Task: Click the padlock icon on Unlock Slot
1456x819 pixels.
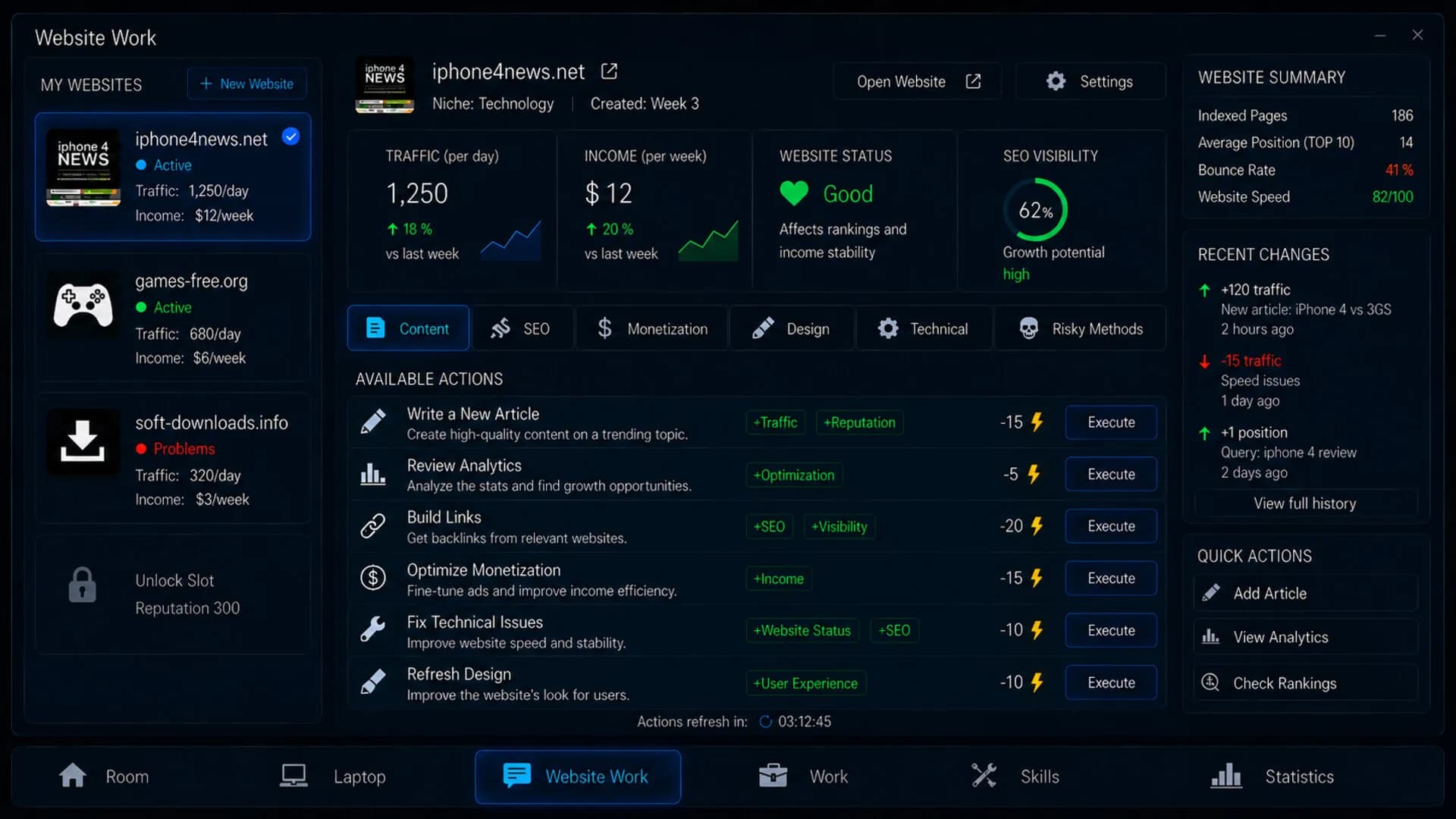Action: point(83,585)
